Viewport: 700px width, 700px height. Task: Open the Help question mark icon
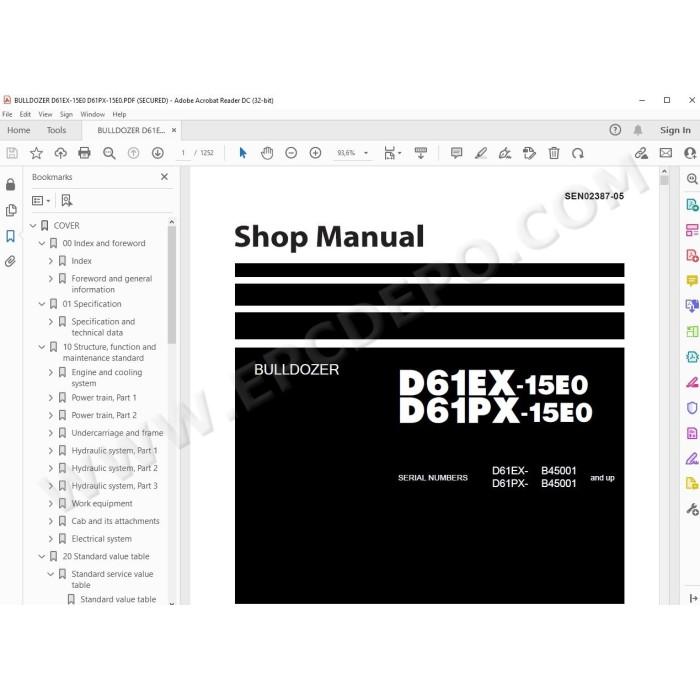(615, 130)
